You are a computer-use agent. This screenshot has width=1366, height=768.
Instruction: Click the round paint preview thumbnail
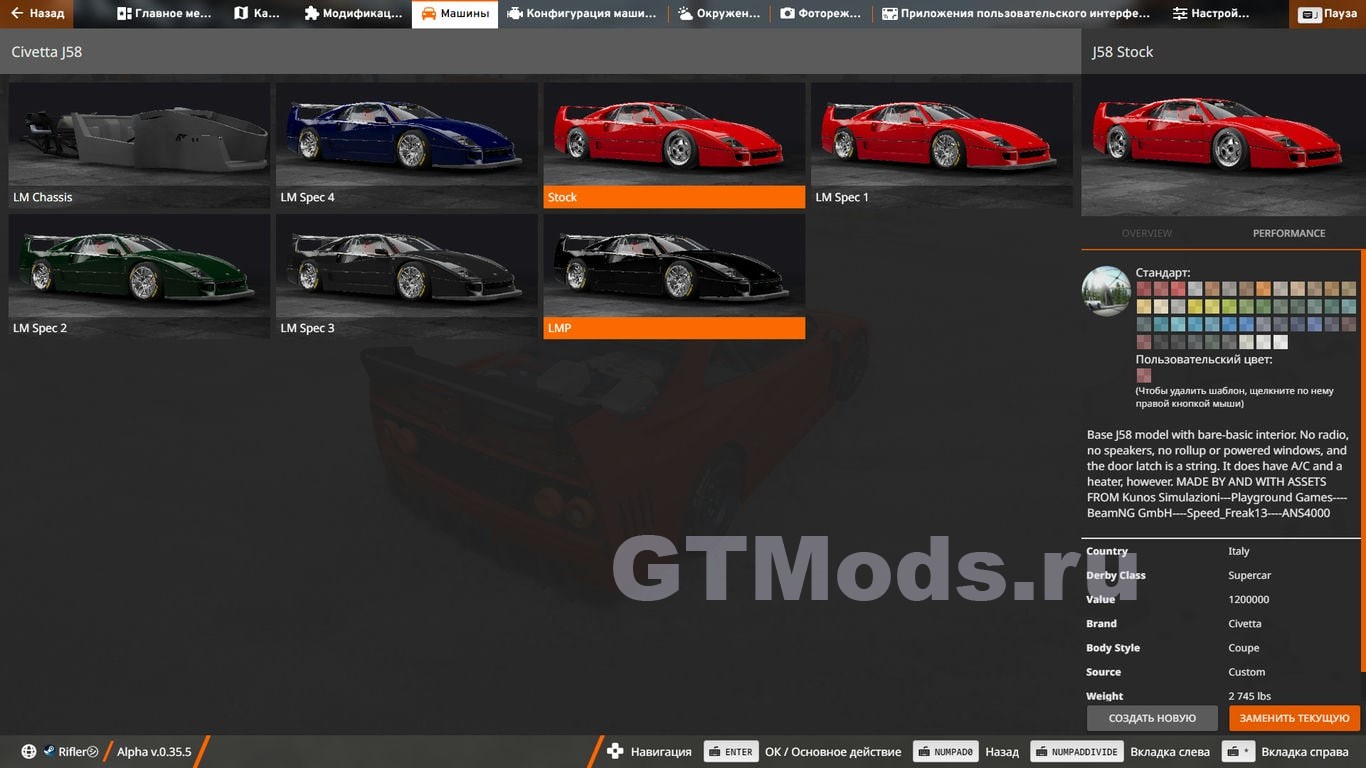click(1106, 291)
